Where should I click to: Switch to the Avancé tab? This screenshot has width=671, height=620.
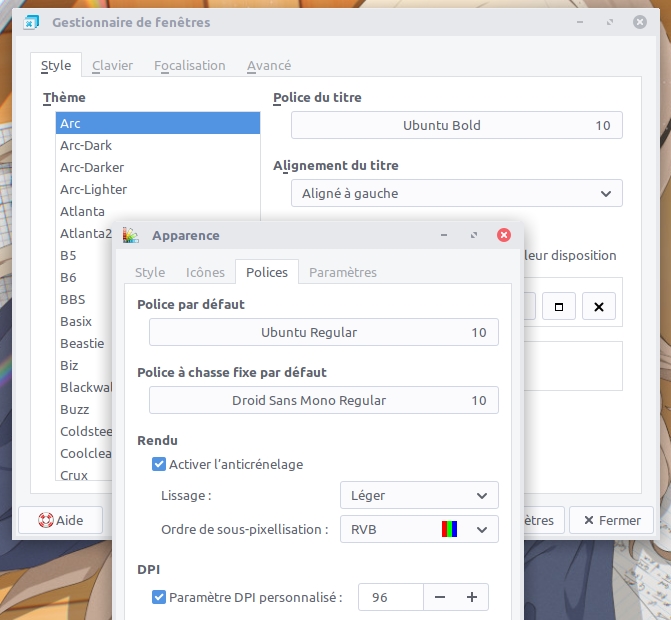pos(269,65)
